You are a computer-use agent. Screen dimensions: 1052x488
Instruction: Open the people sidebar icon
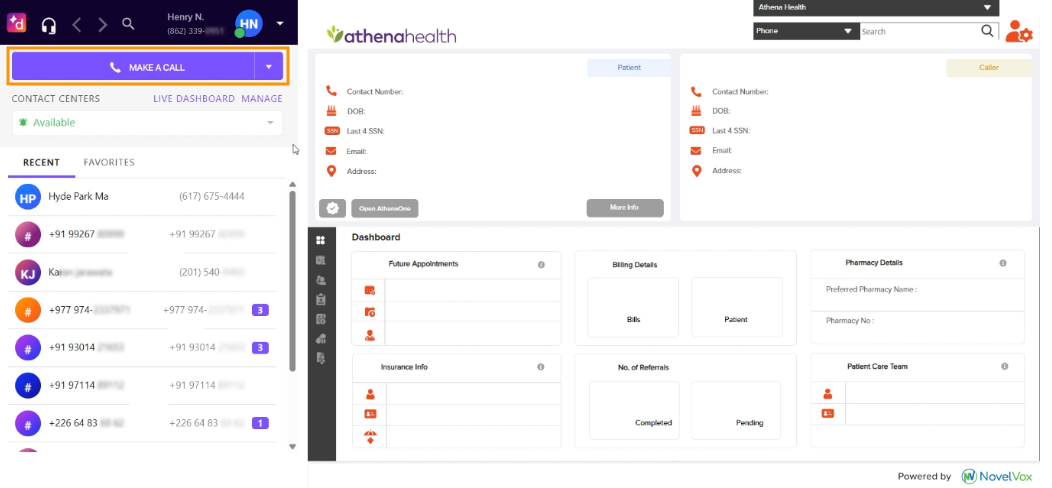pos(321,280)
